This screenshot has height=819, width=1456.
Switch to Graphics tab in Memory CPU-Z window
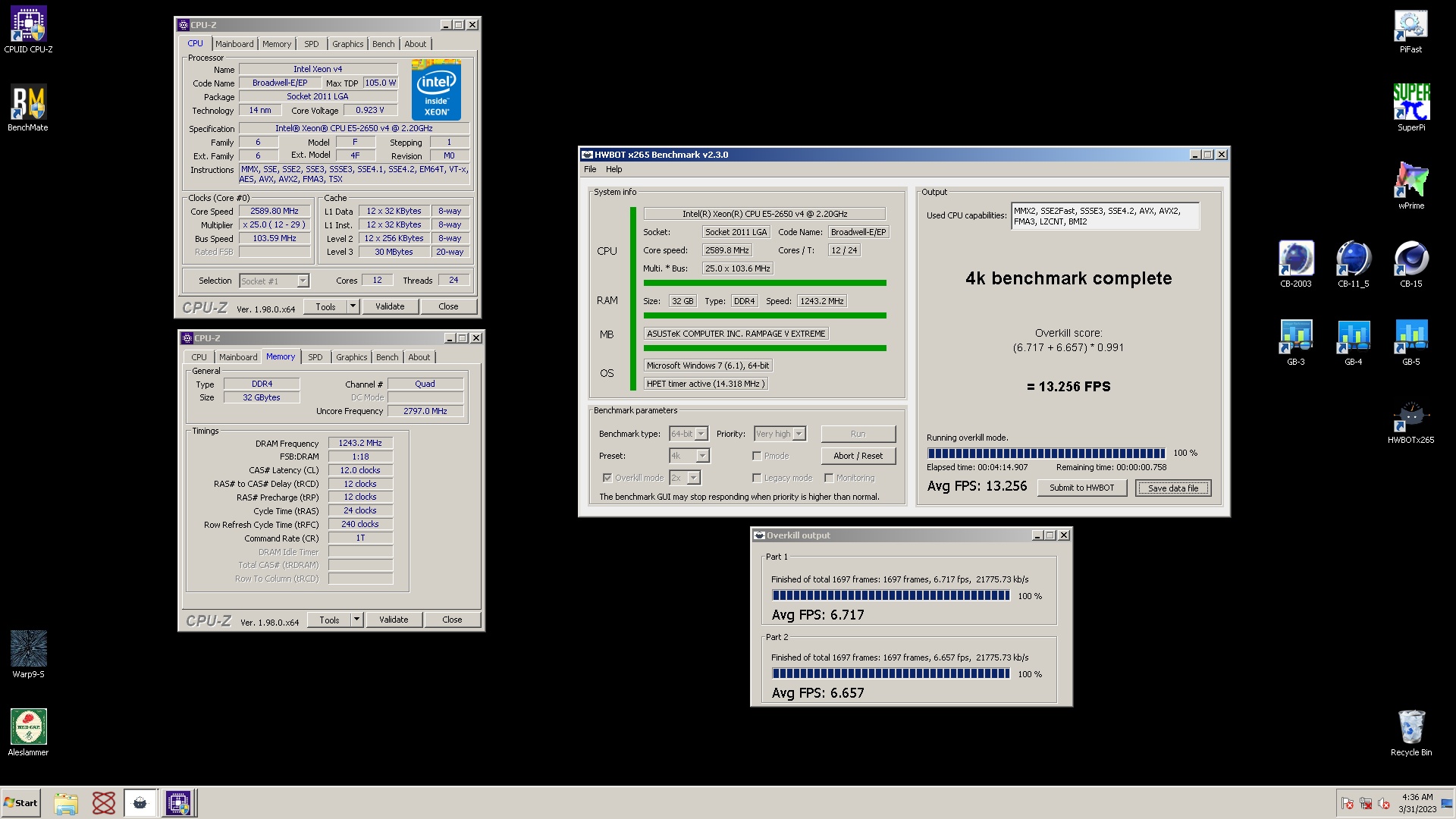click(x=351, y=357)
